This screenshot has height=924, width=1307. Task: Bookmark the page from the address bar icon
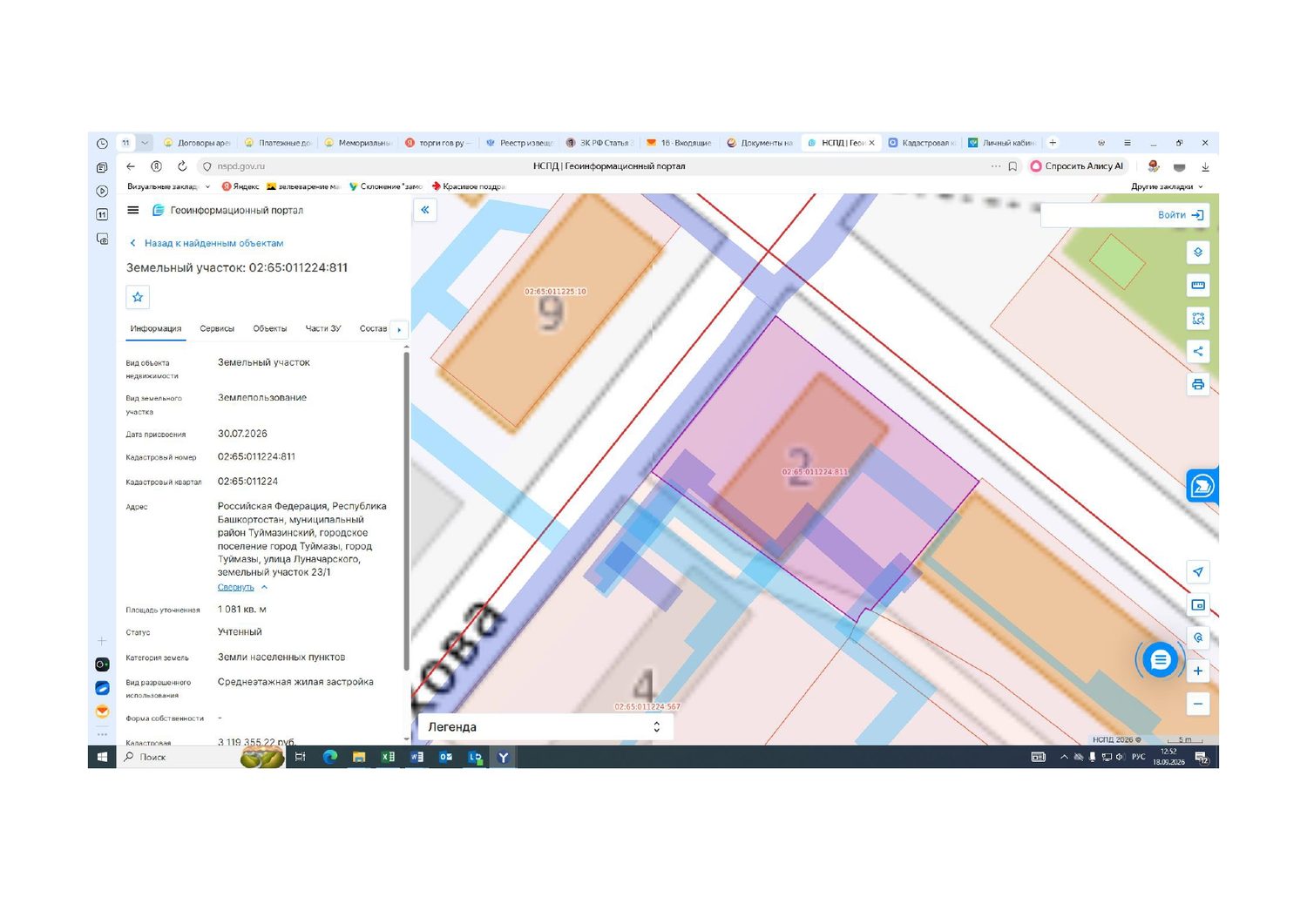[1012, 166]
